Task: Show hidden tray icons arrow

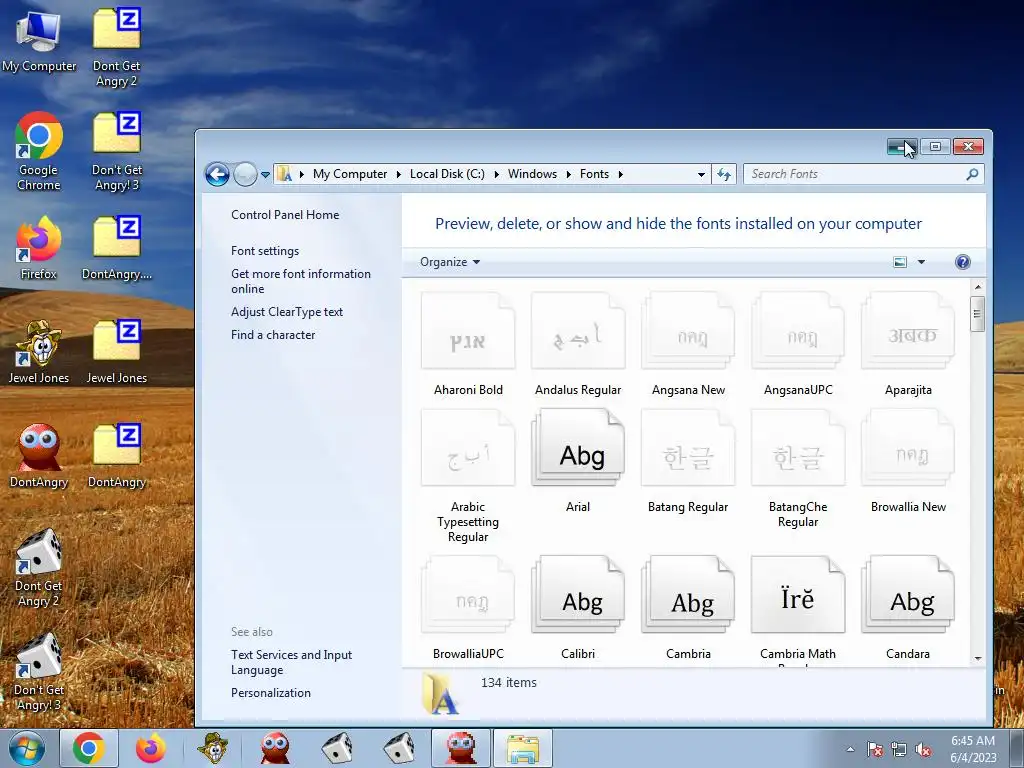Action: (x=850, y=749)
